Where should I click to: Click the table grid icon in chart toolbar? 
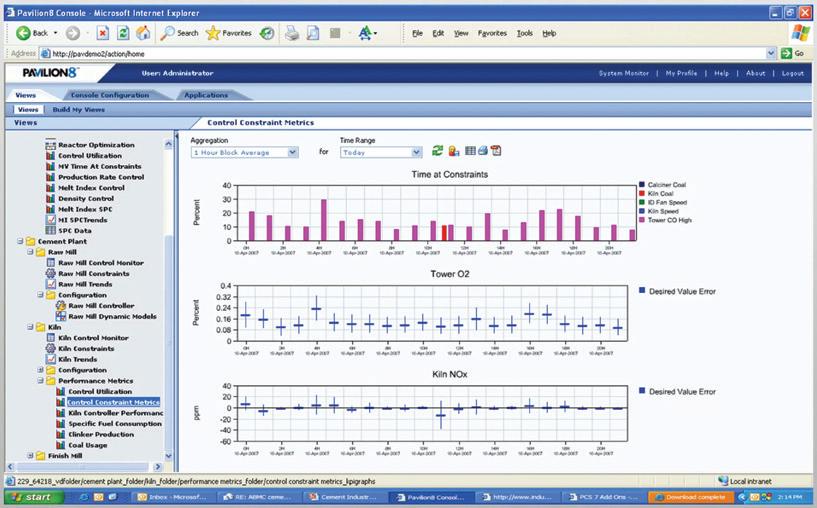point(470,151)
